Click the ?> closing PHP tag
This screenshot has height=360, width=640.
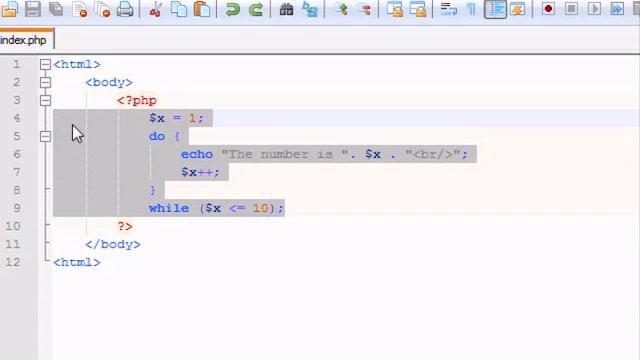tap(125, 226)
